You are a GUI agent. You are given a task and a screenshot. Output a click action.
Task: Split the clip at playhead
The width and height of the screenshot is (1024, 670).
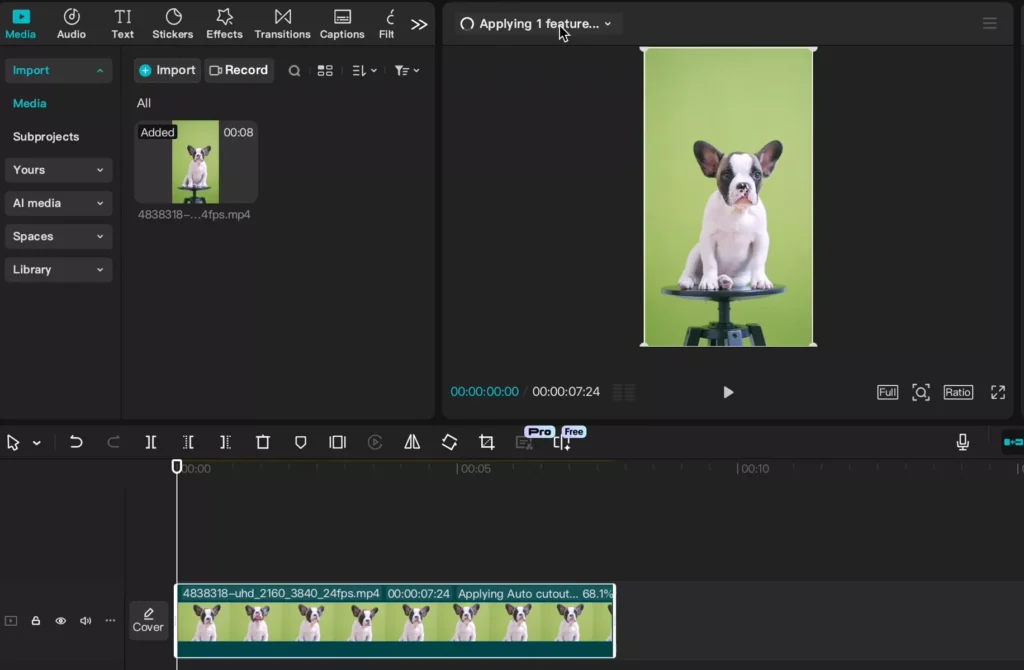pyautogui.click(x=151, y=442)
